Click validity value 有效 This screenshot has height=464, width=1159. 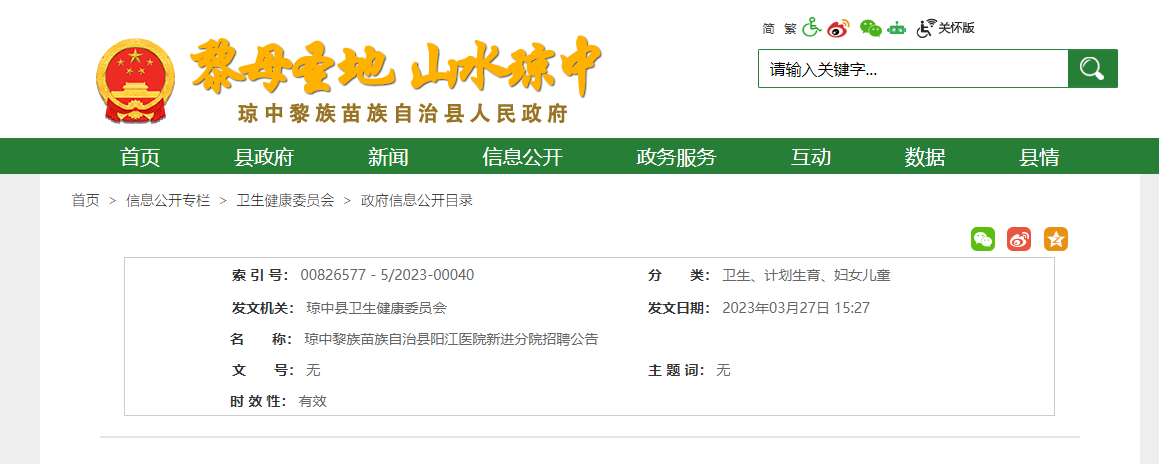313,401
